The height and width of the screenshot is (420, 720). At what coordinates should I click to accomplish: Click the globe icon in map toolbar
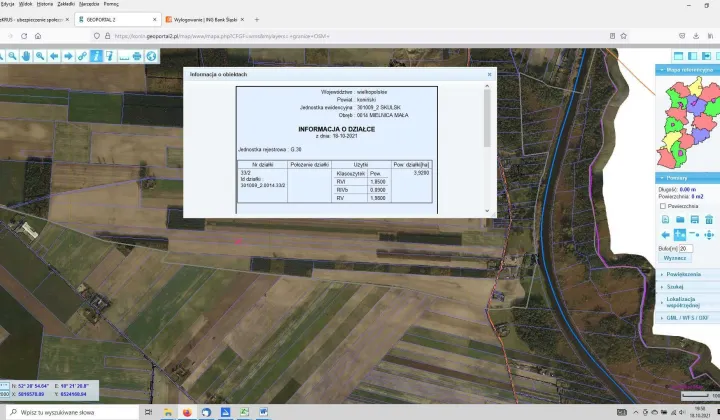pyautogui.click(x=152, y=56)
